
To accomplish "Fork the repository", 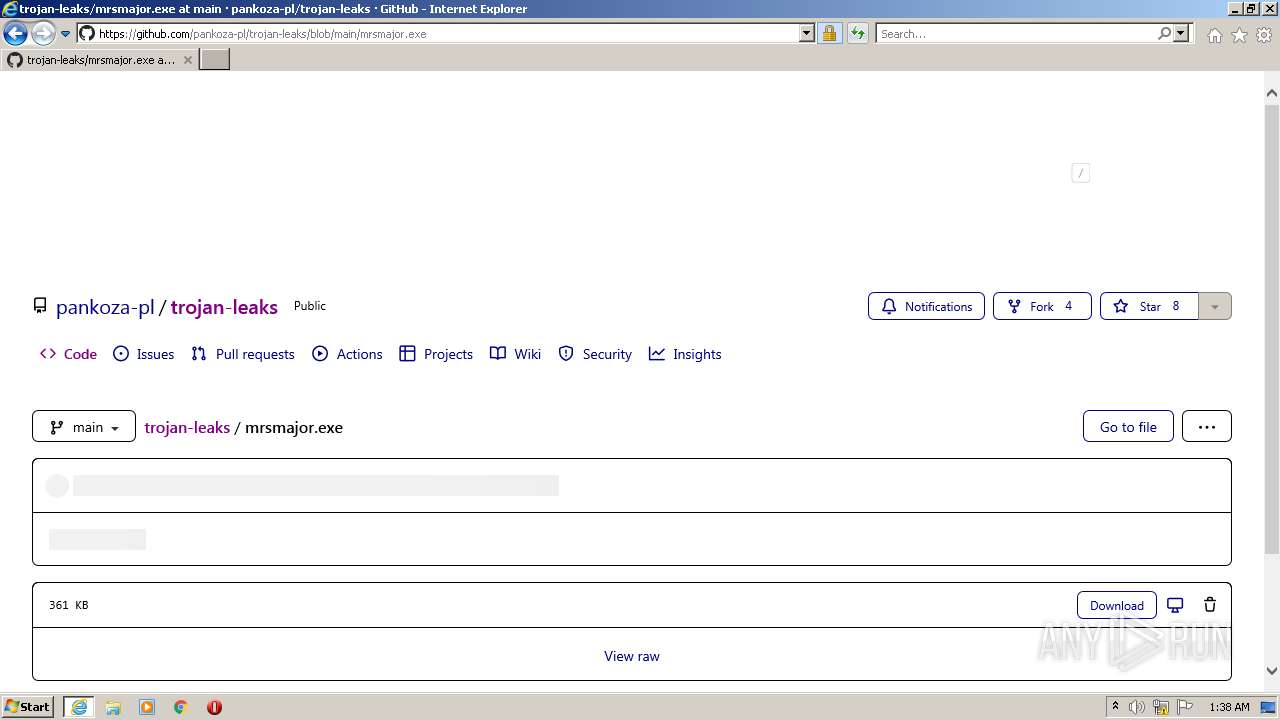I will pos(1042,306).
